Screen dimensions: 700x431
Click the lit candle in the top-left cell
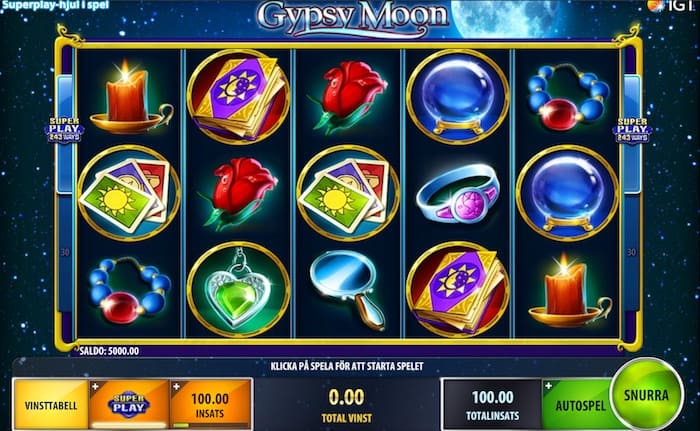tap(129, 97)
